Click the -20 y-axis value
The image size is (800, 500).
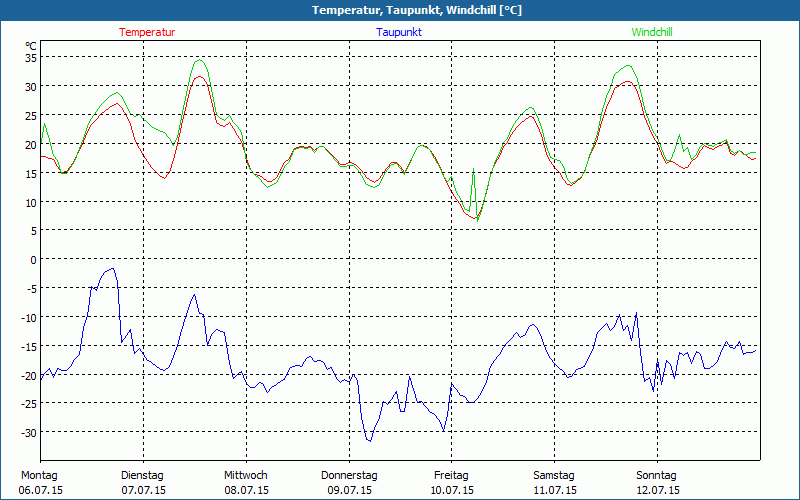29,376
